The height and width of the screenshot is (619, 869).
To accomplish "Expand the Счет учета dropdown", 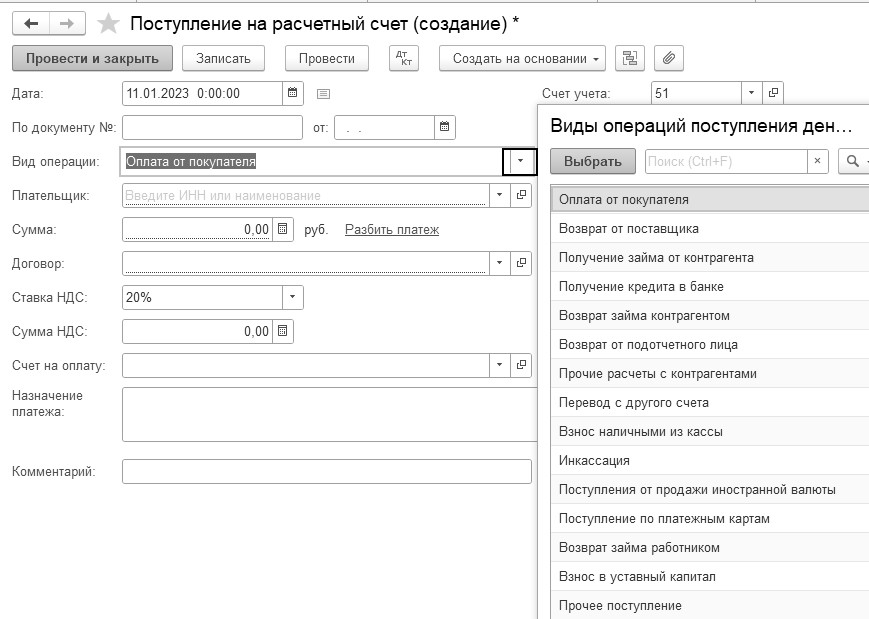I will point(752,93).
